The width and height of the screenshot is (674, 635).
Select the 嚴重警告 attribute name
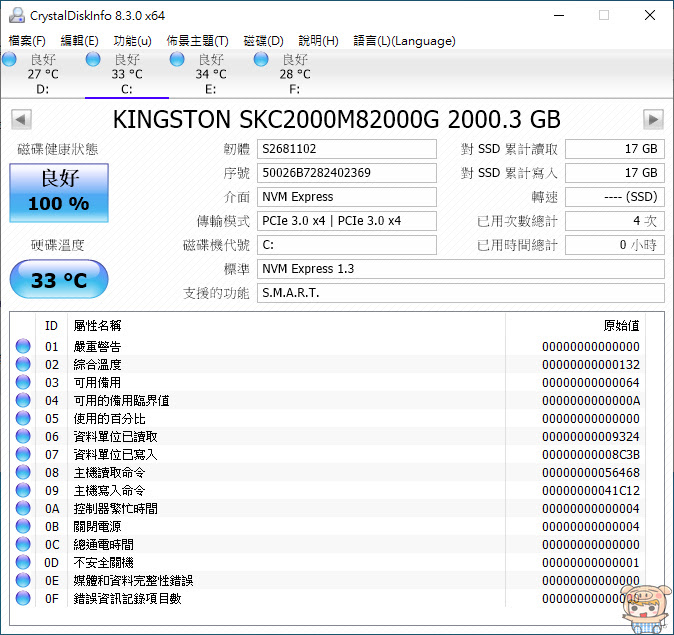pos(97,347)
